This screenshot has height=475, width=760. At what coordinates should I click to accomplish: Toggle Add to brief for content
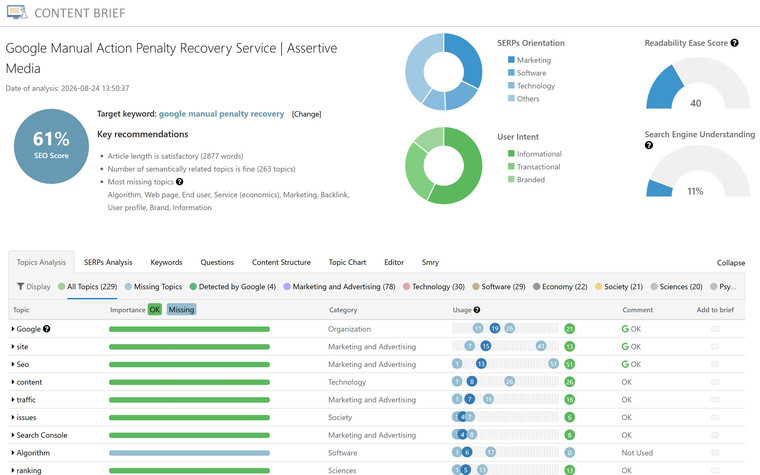coord(715,382)
